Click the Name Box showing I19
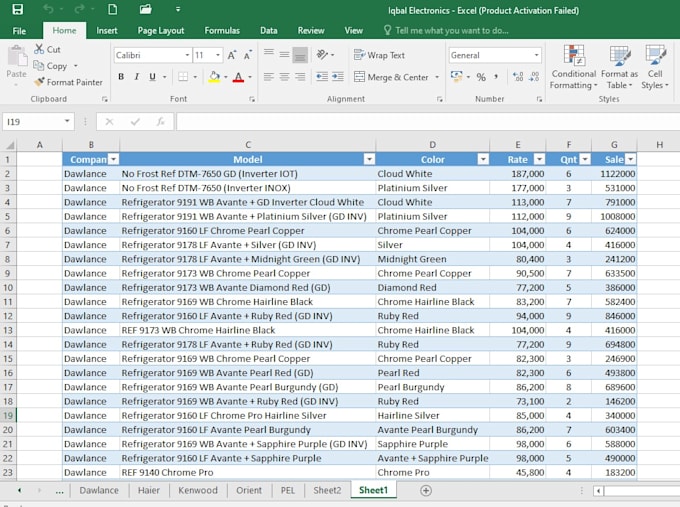Viewport: 680px width, 507px height. click(38, 122)
